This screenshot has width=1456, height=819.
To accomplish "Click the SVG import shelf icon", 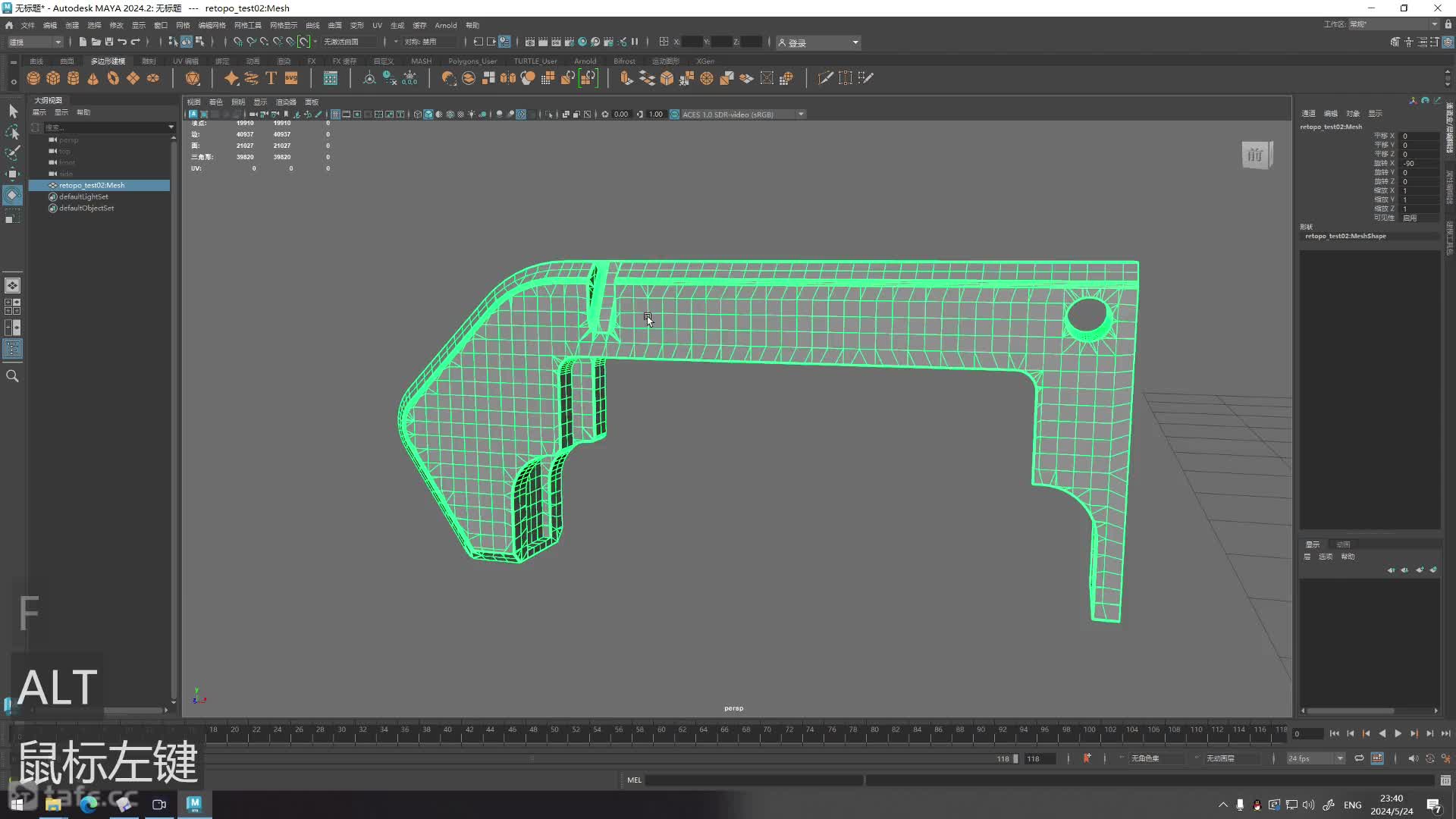I will (x=291, y=78).
